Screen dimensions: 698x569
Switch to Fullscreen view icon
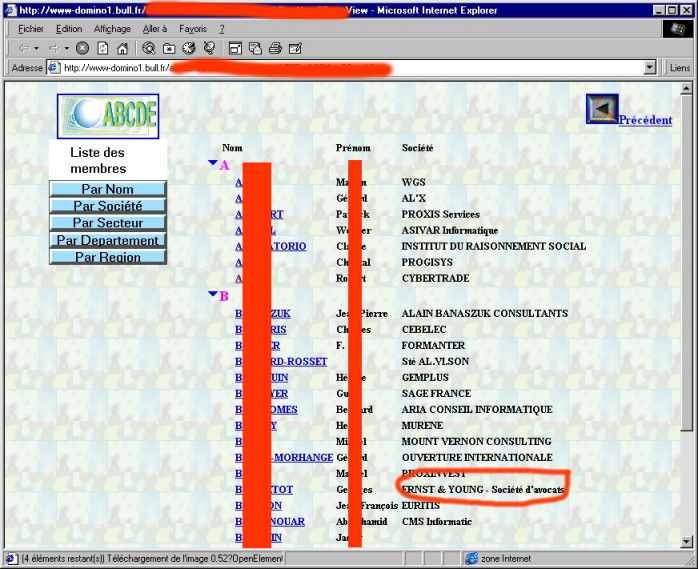(235, 48)
